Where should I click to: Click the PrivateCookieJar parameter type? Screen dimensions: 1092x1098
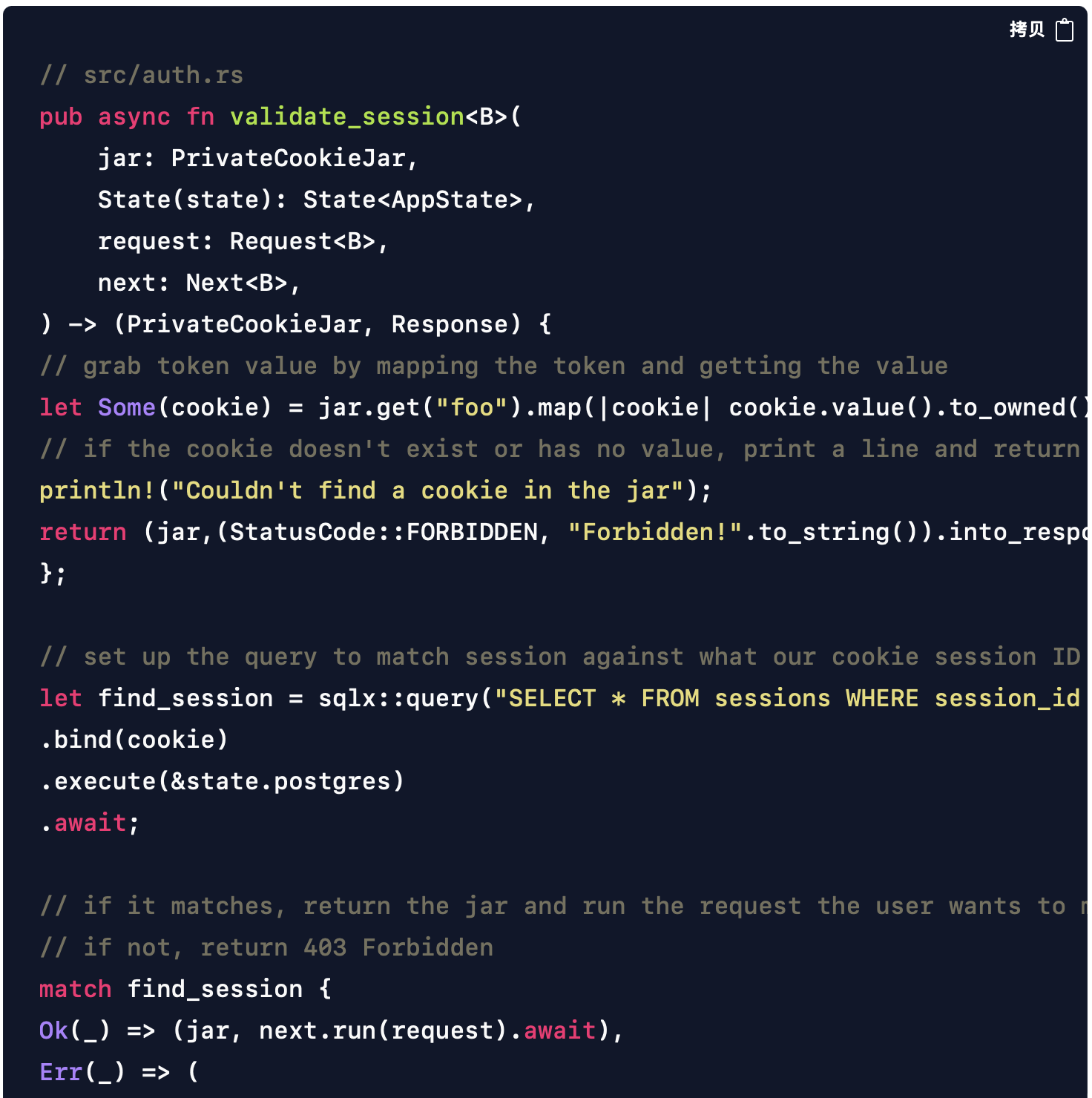(289, 158)
